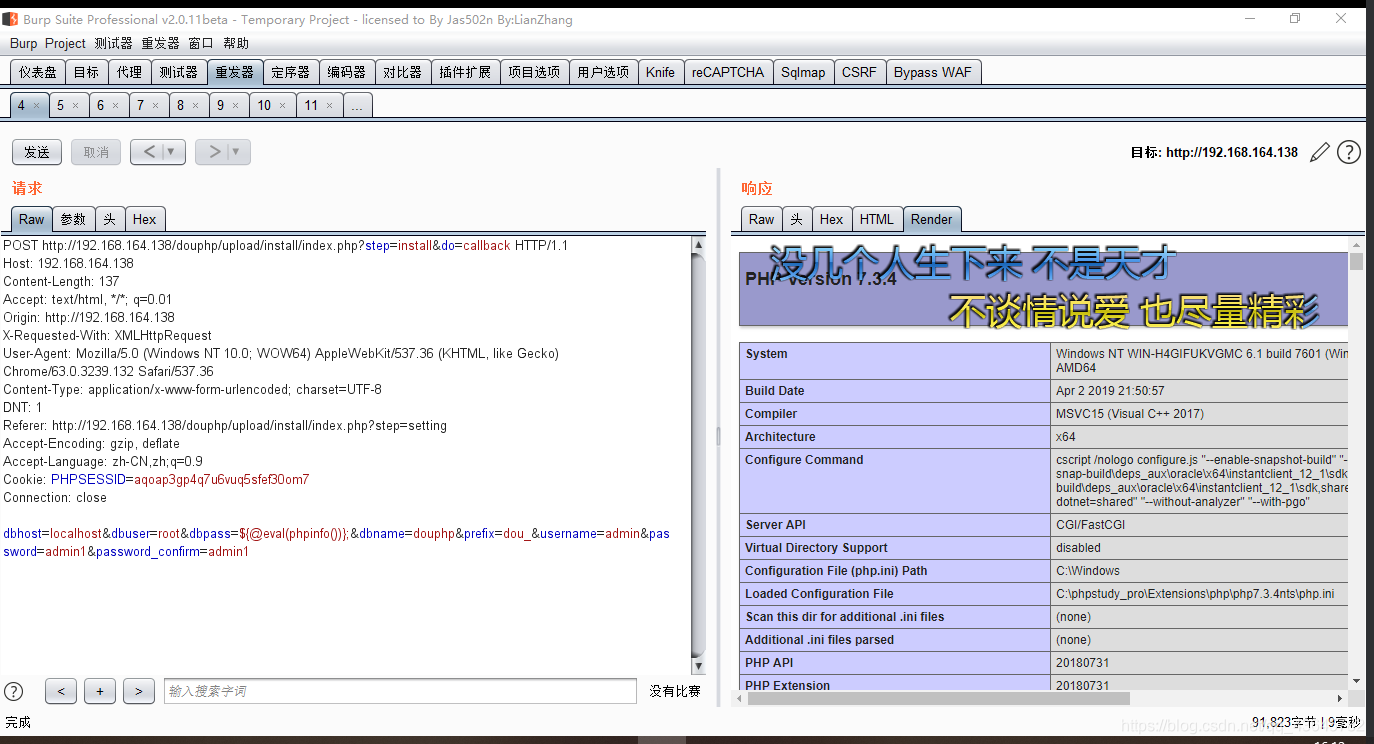This screenshot has height=744, width=1374.
Task: Open the help question mark icon near target
Action: pyautogui.click(x=1349, y=152)
